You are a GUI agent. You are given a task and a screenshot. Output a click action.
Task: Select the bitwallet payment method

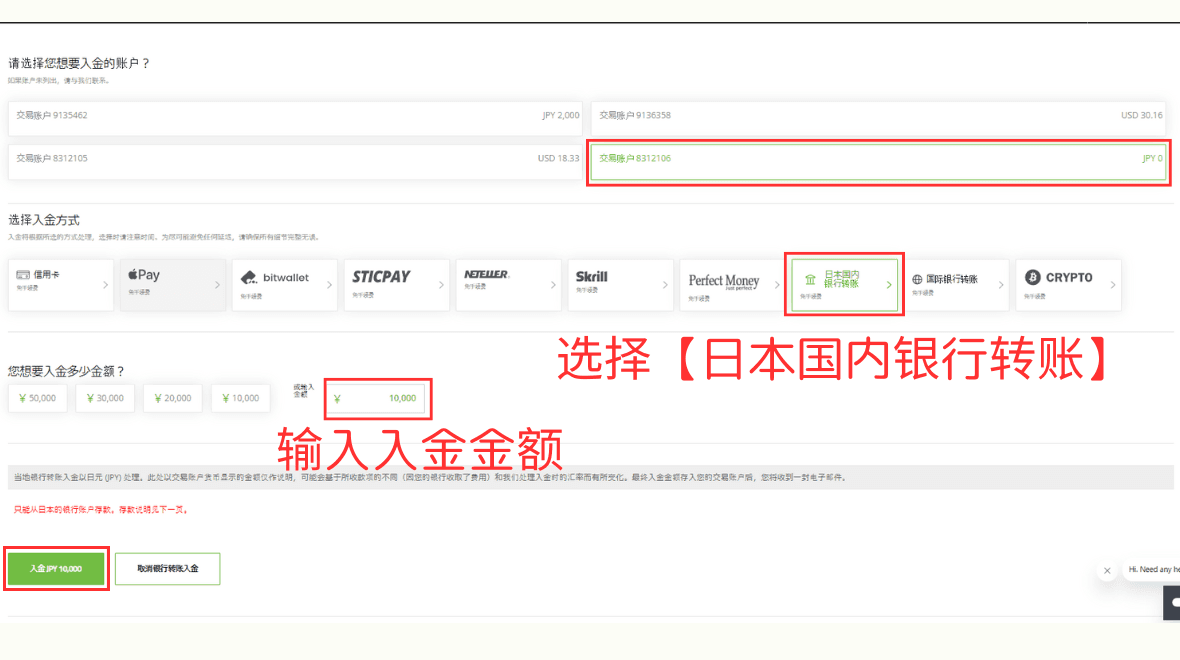(x=284, y=284)
